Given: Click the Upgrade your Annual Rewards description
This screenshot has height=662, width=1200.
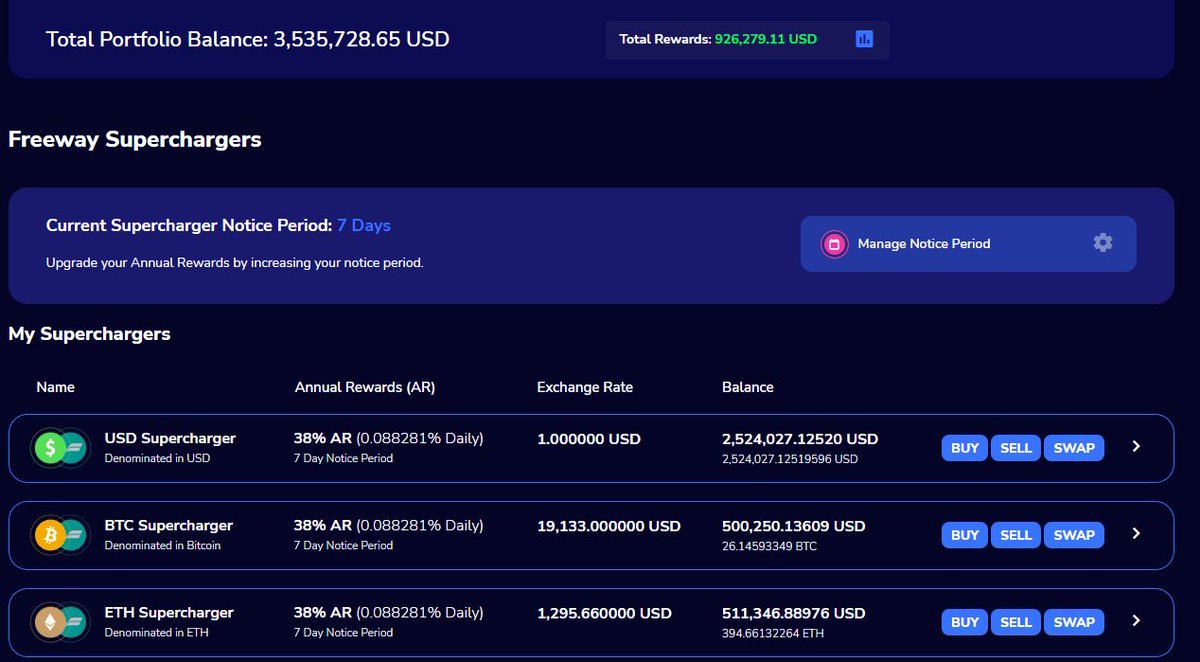Looking at the screenshot, I should pyautogui.click(x=235, y=263).
